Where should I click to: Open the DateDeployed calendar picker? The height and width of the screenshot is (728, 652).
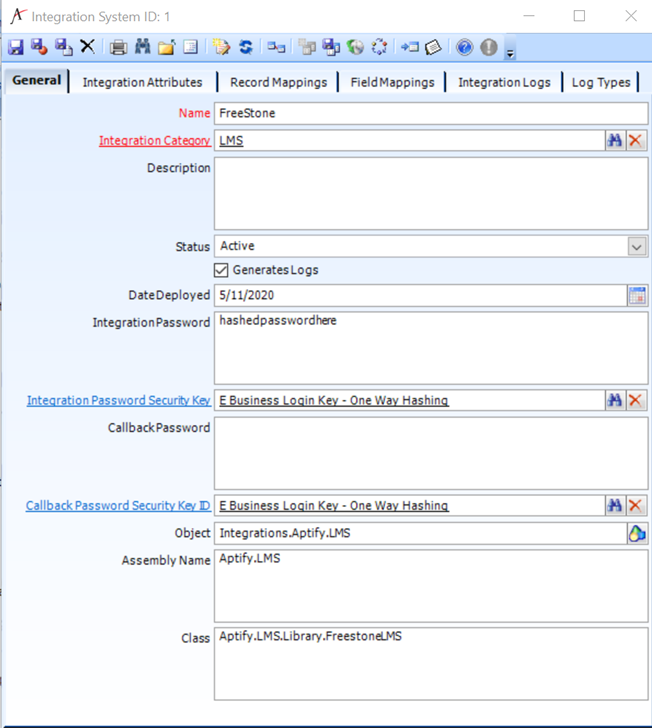click(637, 295)
